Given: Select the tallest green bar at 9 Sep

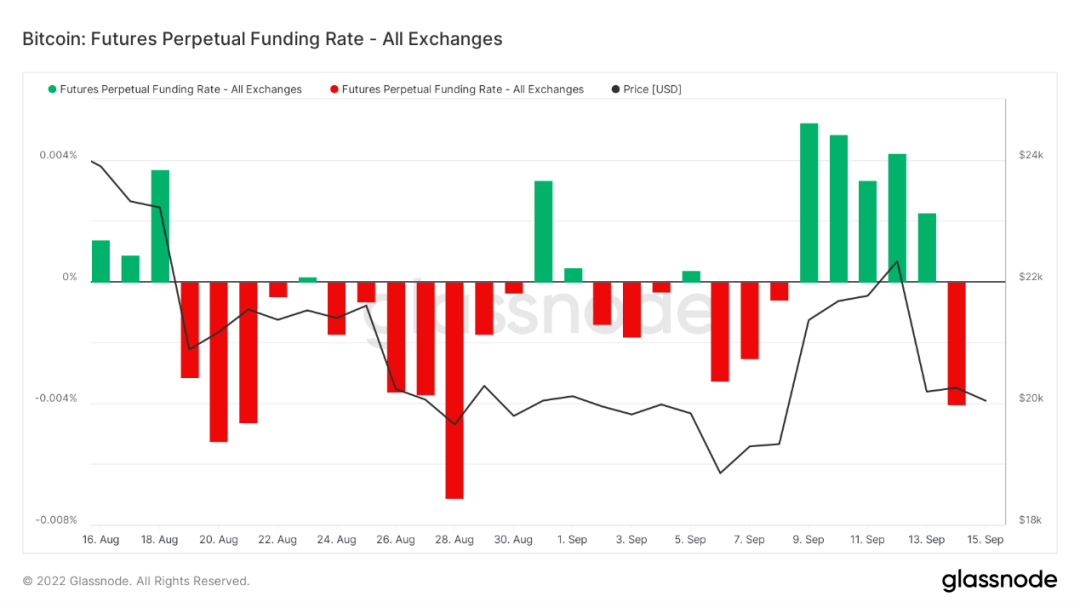Looking at the screenshot, I should 809,202.
